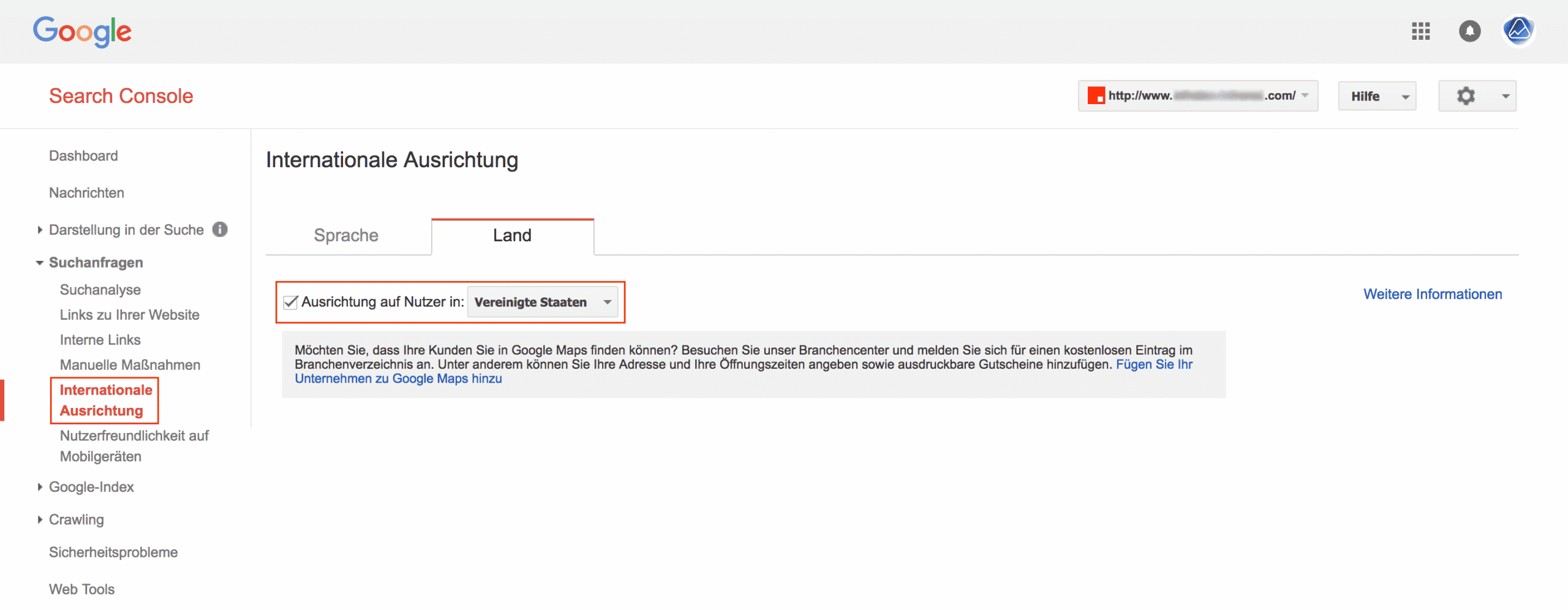Open the Hilfe dropdown menu

point(1377,96)
